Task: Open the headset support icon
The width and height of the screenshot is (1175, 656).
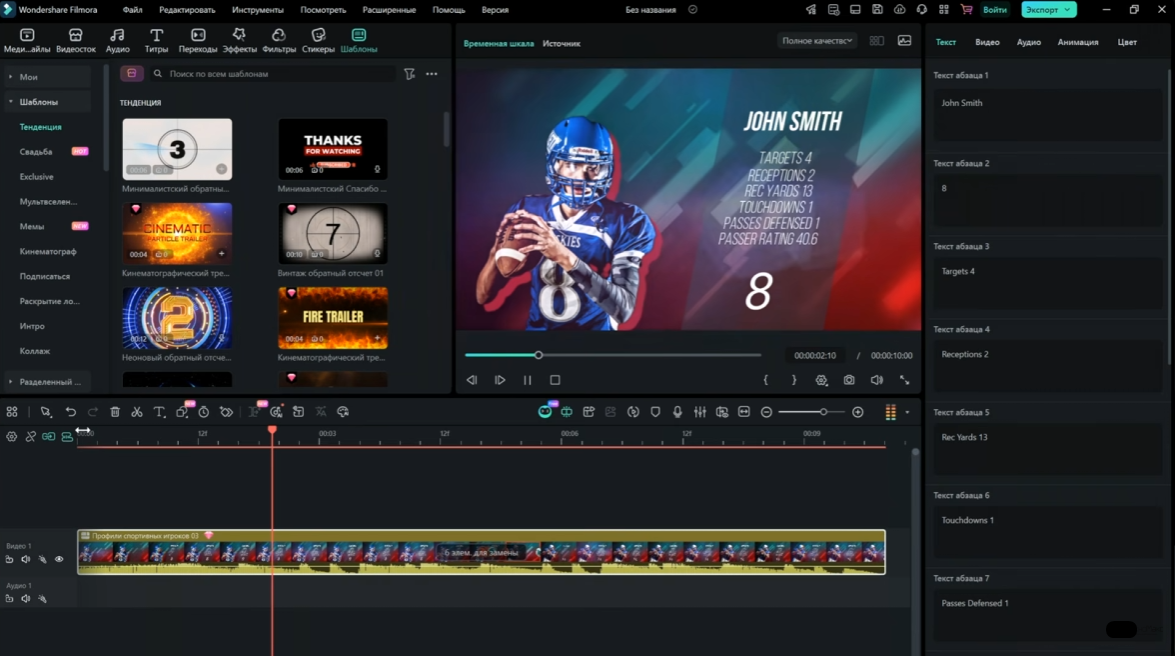Action: click(x=922, y=10)
